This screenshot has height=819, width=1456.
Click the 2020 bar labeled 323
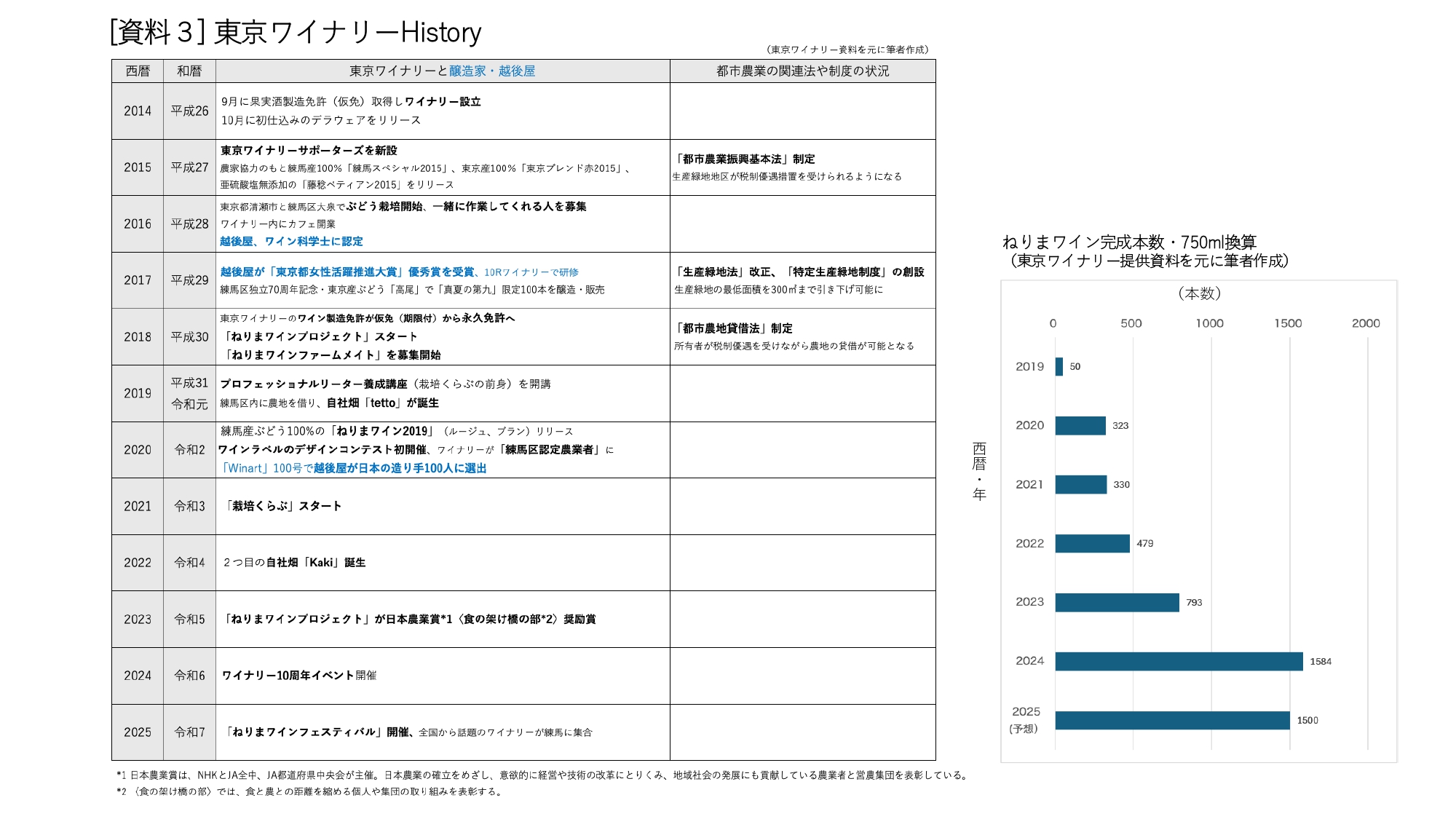tap(1080, 425)
